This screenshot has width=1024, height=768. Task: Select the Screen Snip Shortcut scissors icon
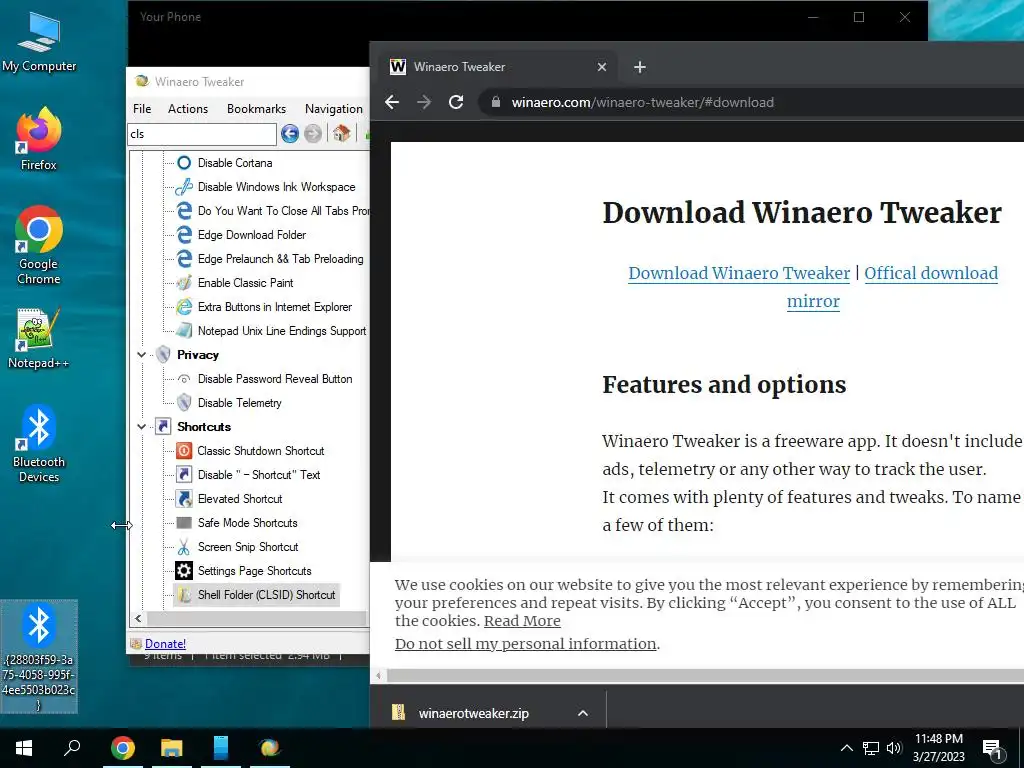pyautogui.click(x=184, y=547)
